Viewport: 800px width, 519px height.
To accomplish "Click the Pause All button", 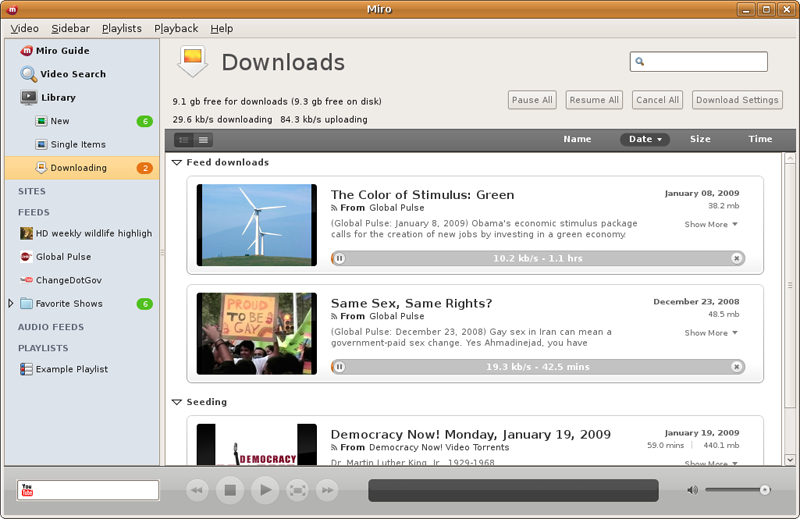I will pyautogui.click(x=532, y=100).
